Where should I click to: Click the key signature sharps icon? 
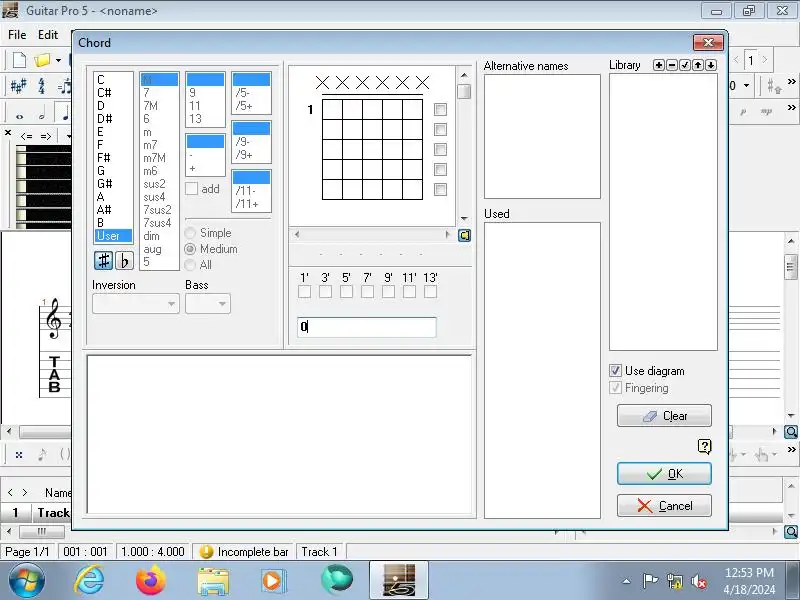click(x=18, y=86)
